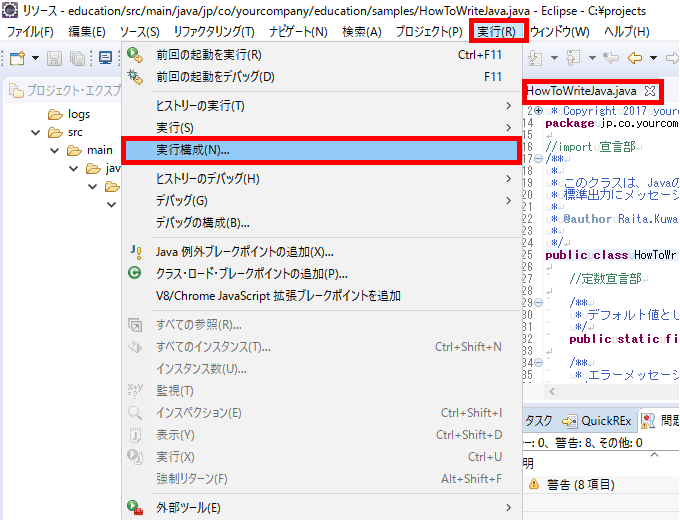Click the last edit location arrow icon

[609, 59]
